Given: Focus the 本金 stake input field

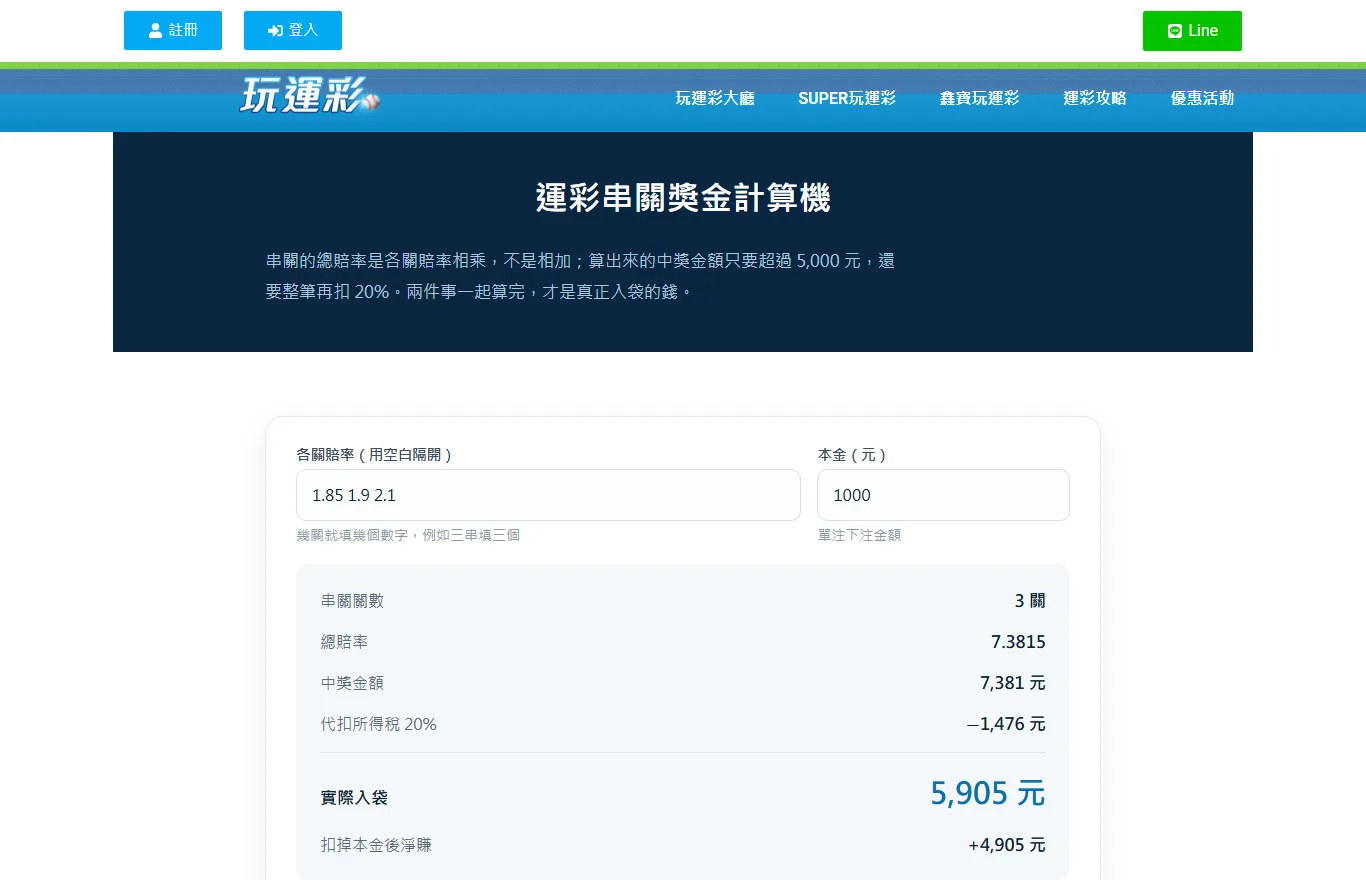Looking at the screenshot, I should coord(943,495).
